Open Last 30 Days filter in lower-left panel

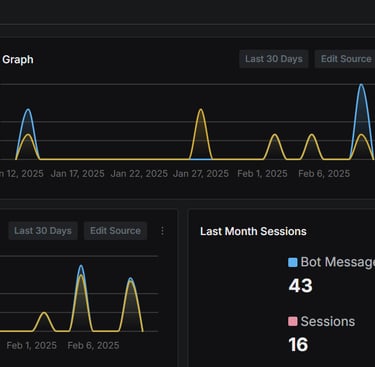pyautogui.click(x=43, y=231)
